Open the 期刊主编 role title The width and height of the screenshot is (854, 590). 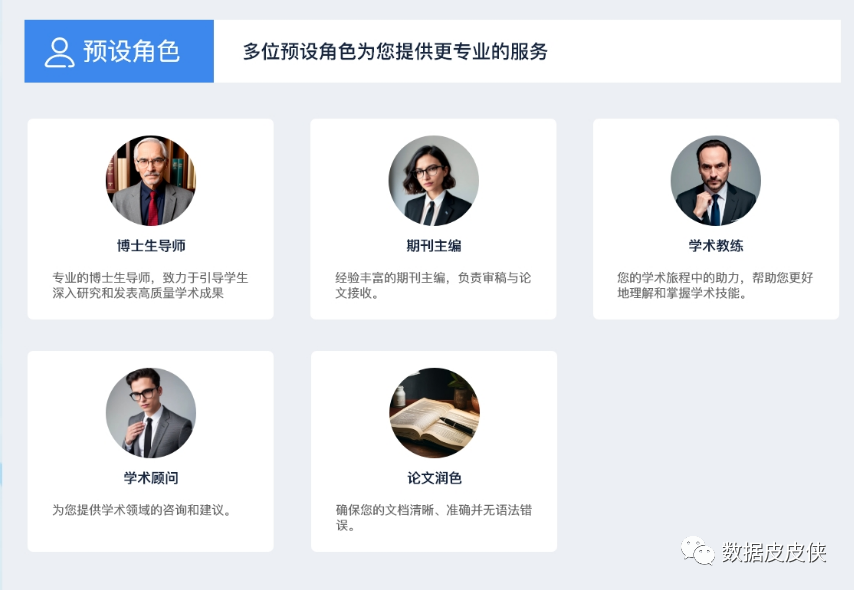[434, 246]
